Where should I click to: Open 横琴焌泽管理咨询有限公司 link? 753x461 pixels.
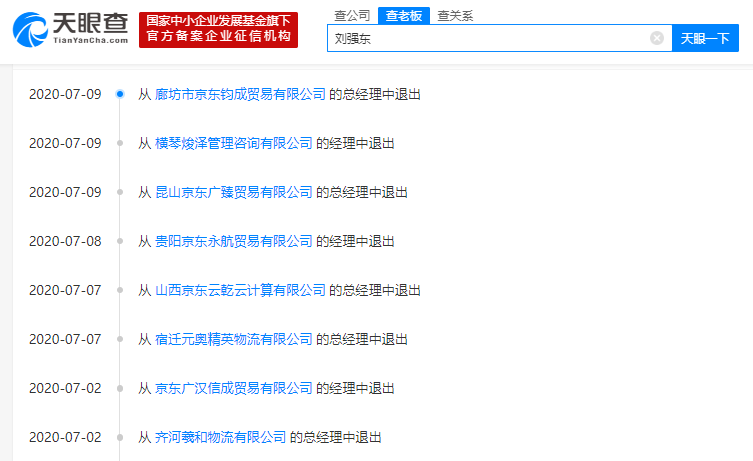click(x=234, y=143)
